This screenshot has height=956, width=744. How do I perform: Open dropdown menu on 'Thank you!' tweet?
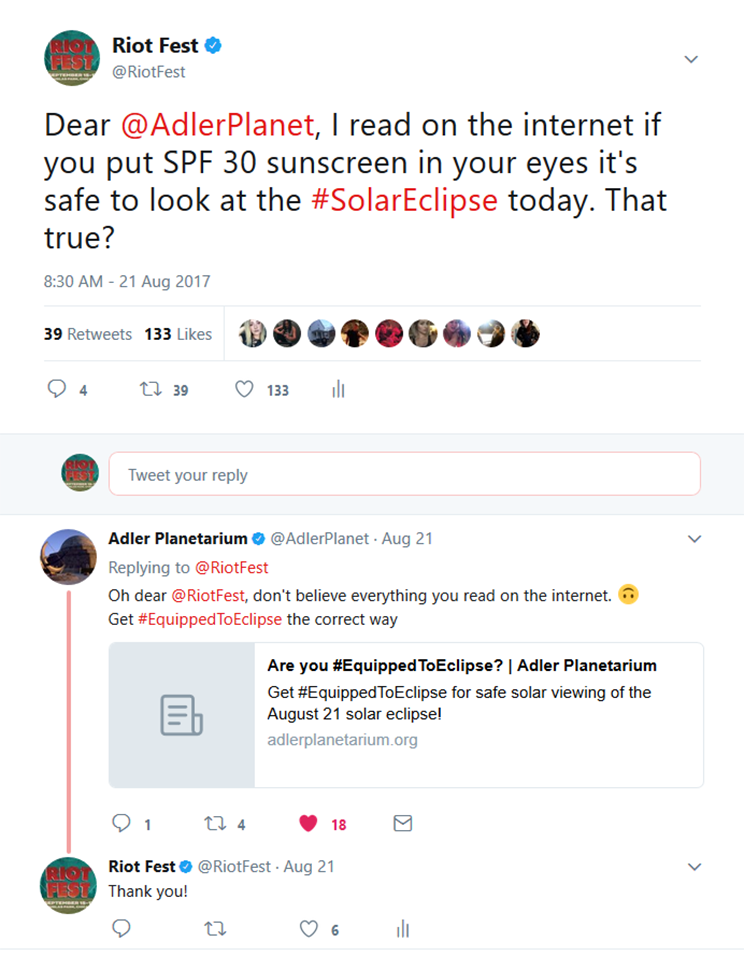click(695, 867)
